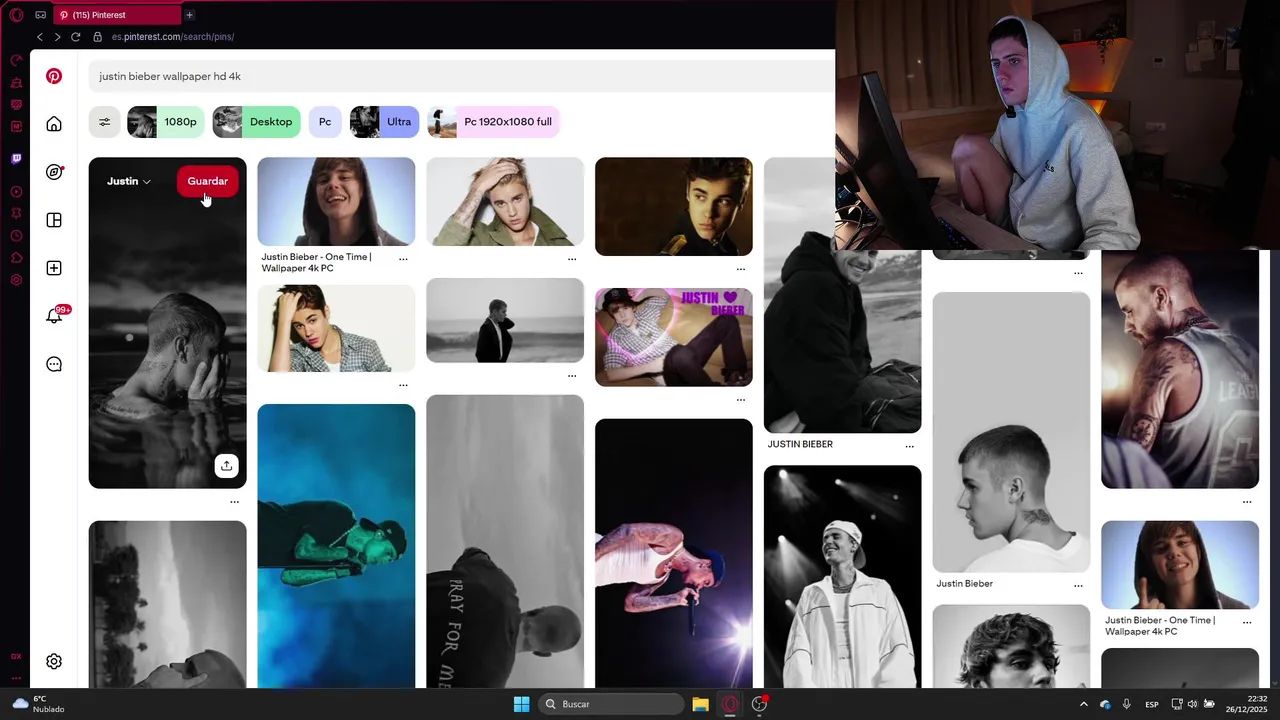Open File Explorer from the taskbar

(x=700, y=704)
